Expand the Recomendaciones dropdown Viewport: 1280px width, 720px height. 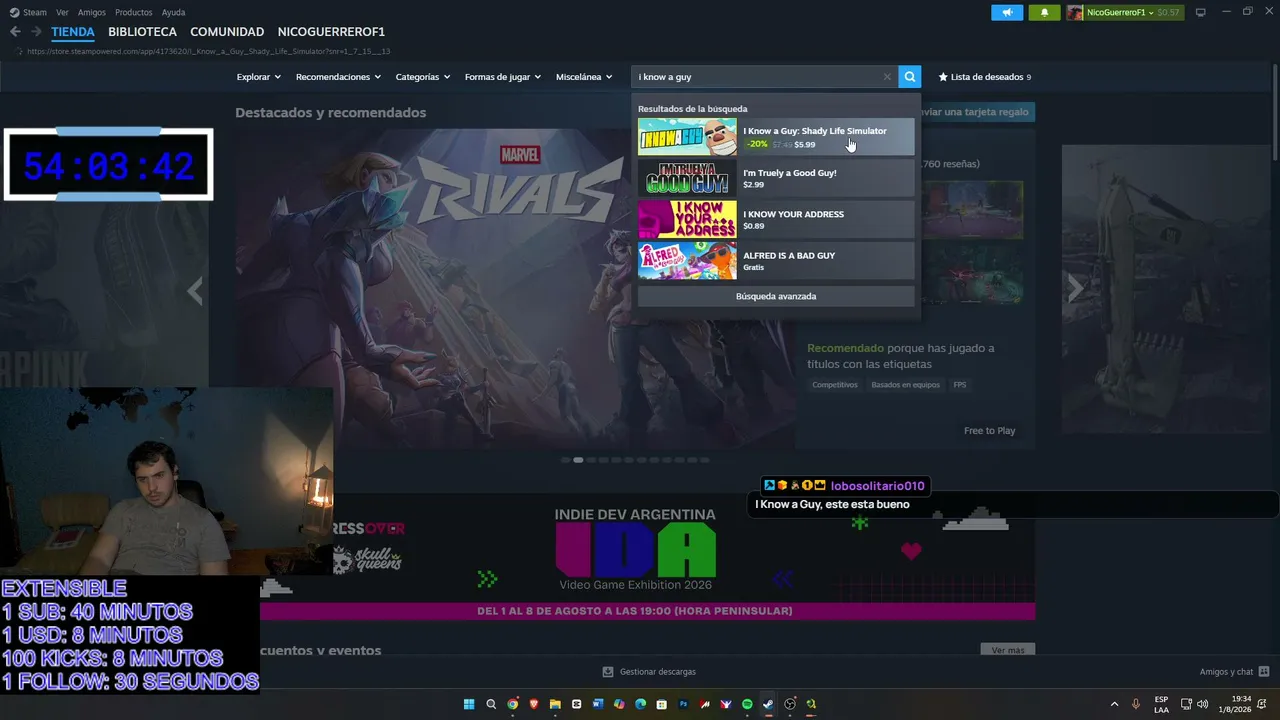(x=338, y=77)
